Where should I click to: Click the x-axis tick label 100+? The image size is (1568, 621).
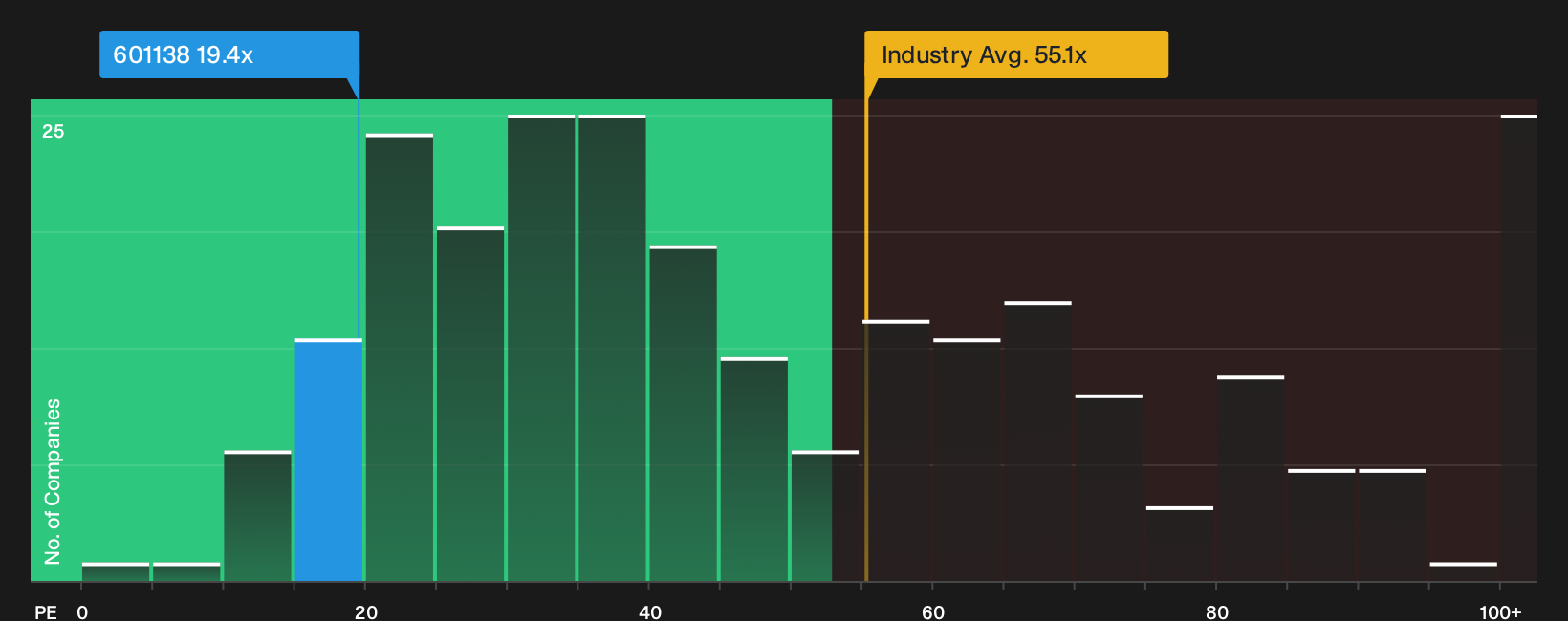coord(1500,612)
